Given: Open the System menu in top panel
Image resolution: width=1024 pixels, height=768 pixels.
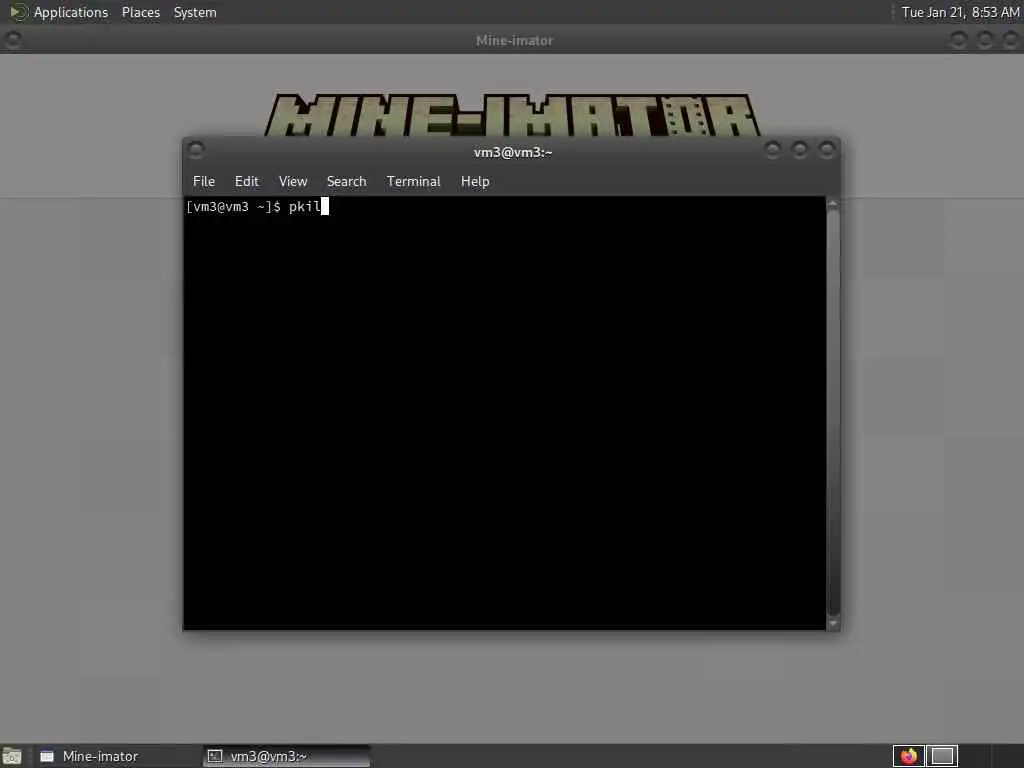Looking at the screenshot, I should click(x=195, y=12).
